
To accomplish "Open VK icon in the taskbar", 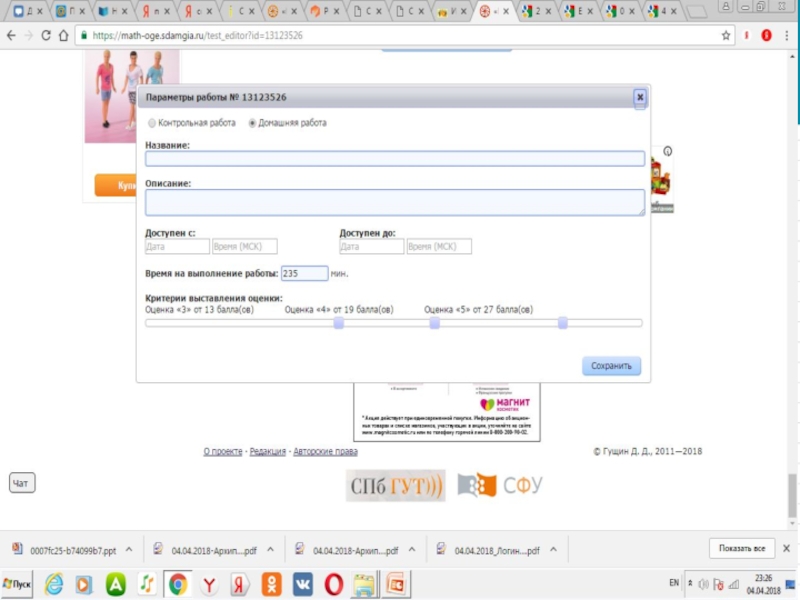I will pos(302,583).
